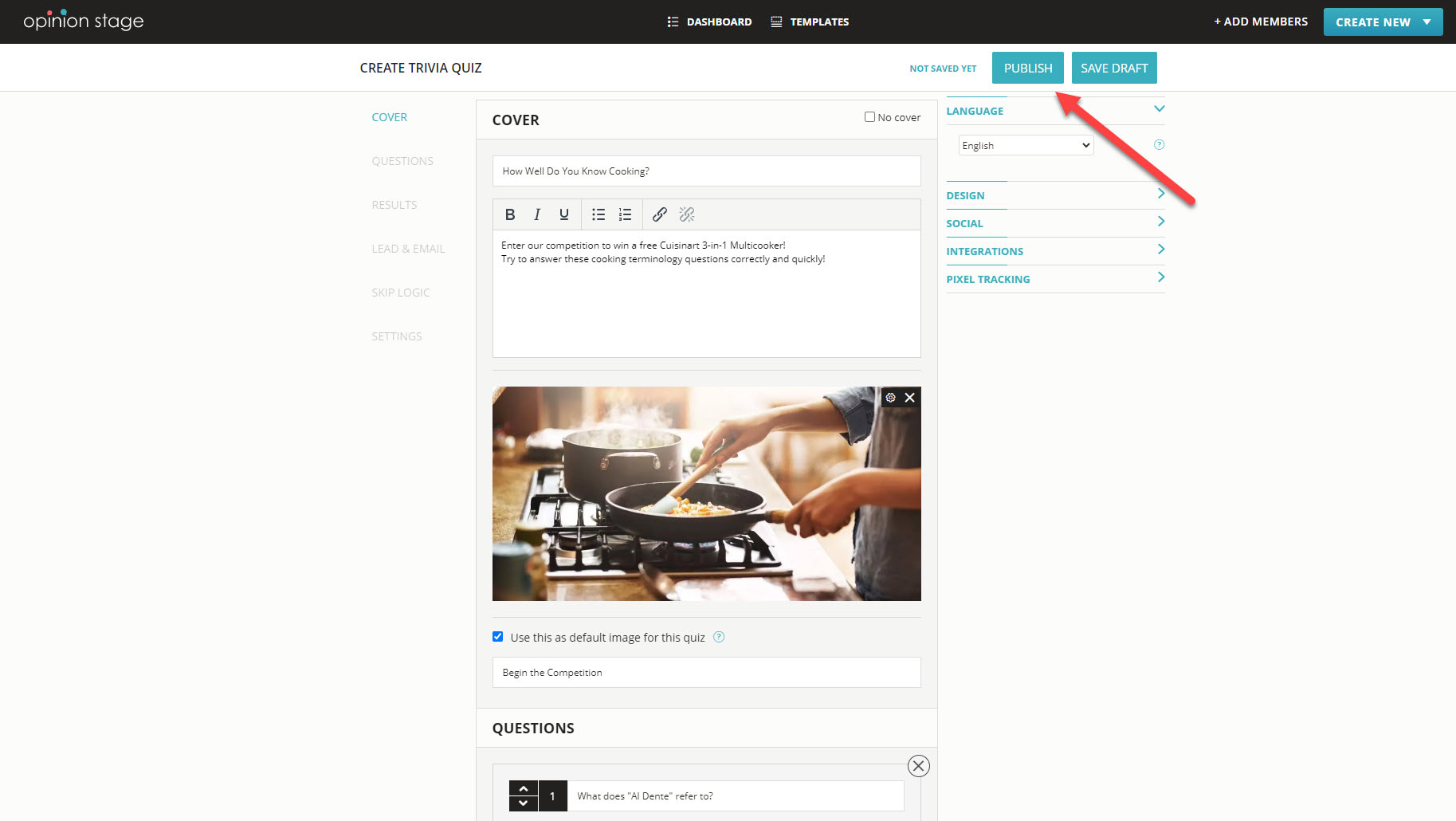Go to the Questions section in sidebar
This screenshot has height=821, width=1456.
(x=402, y=161)
